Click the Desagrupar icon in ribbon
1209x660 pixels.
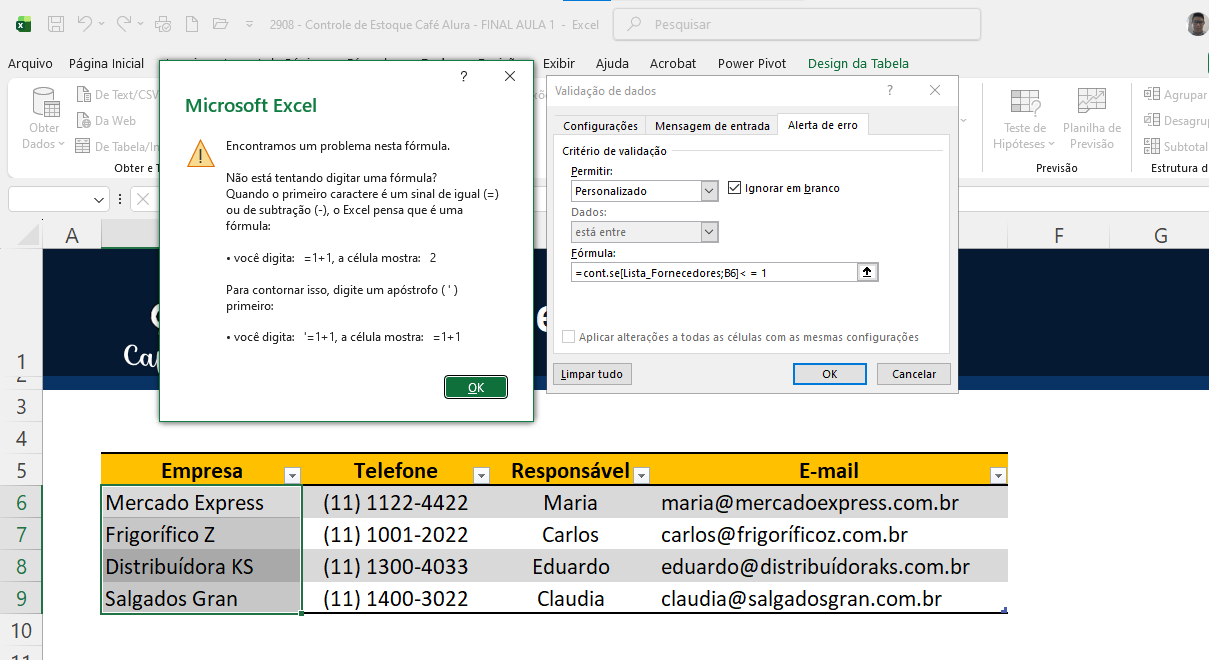pos(1152,121)
